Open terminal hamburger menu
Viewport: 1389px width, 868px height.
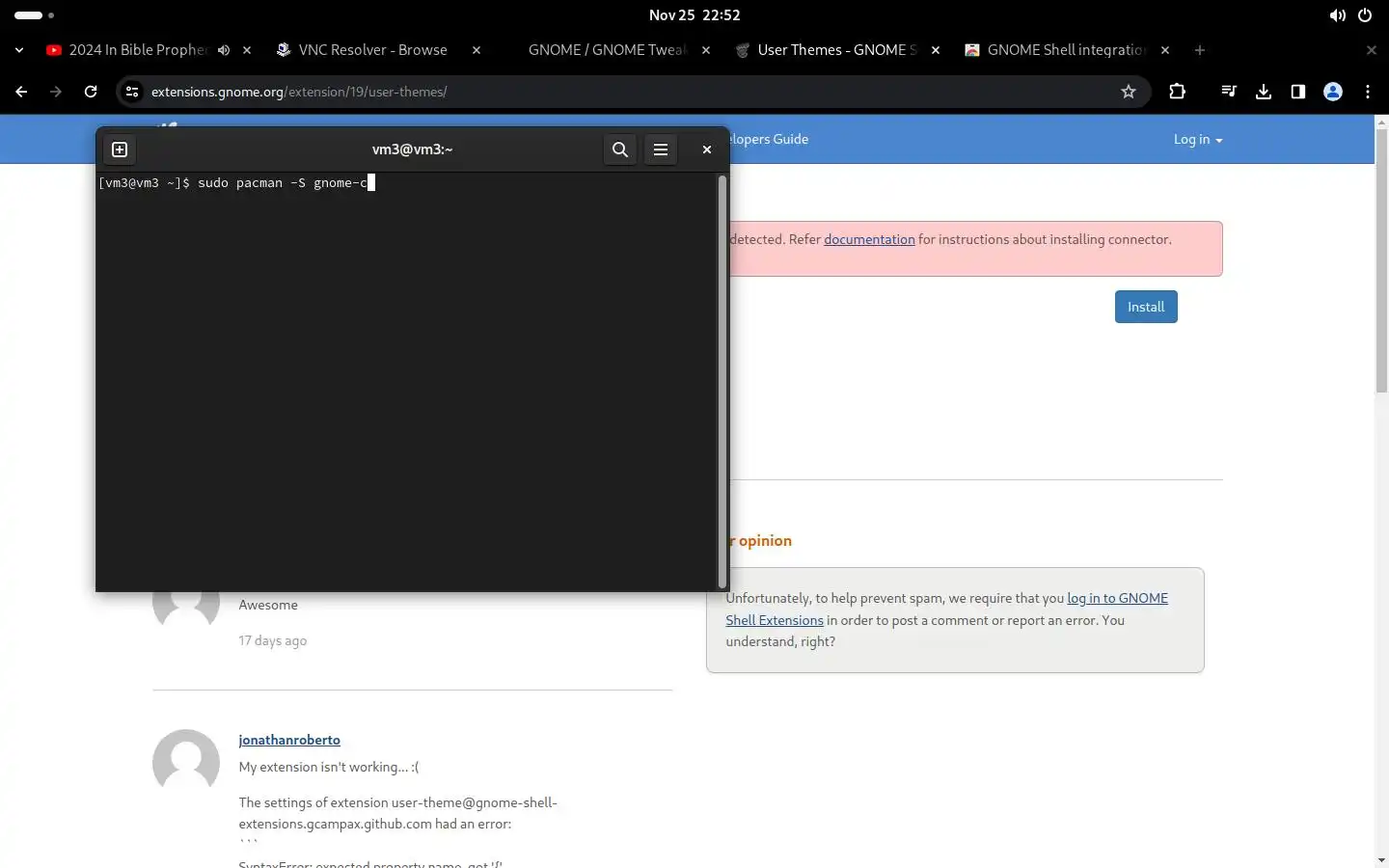tap(661, 149)
